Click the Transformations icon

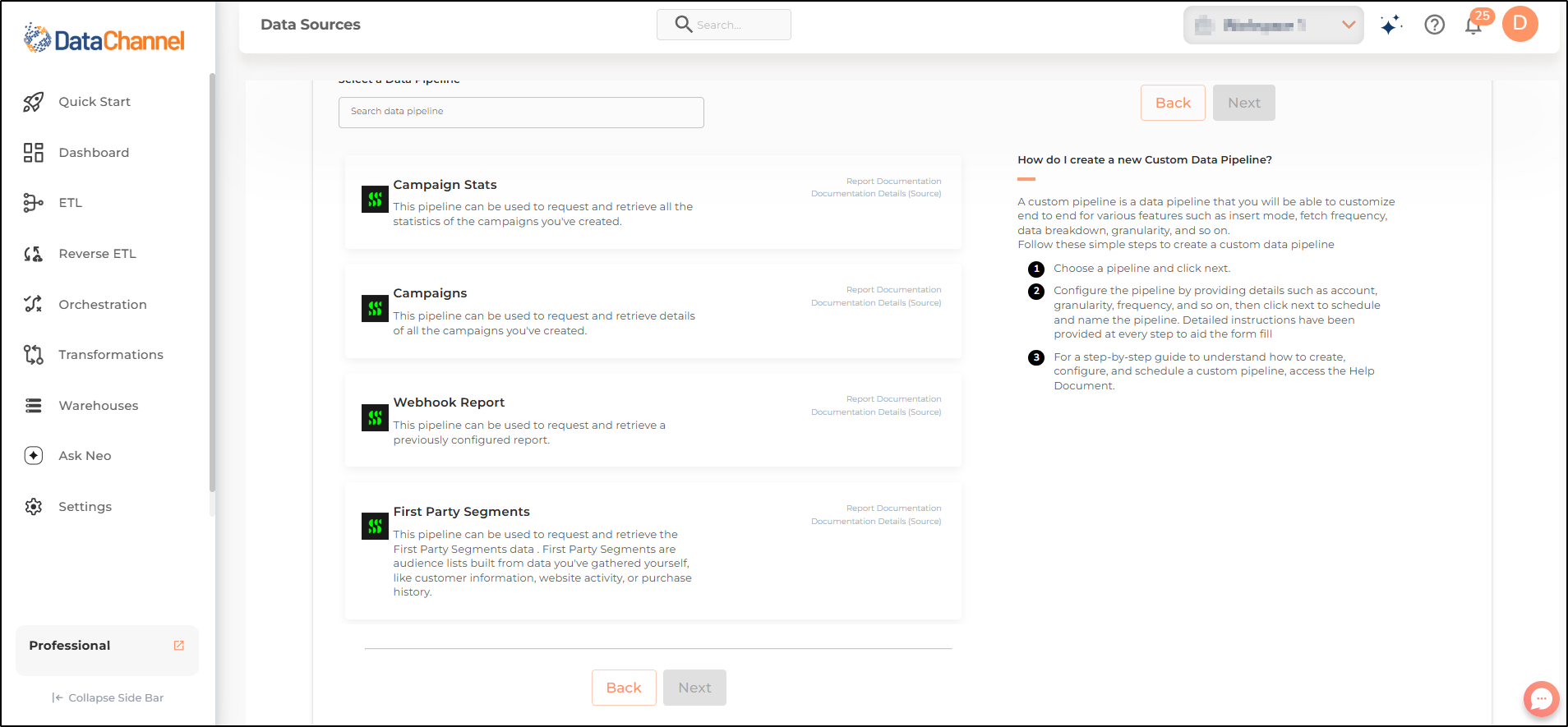[33, 355]
